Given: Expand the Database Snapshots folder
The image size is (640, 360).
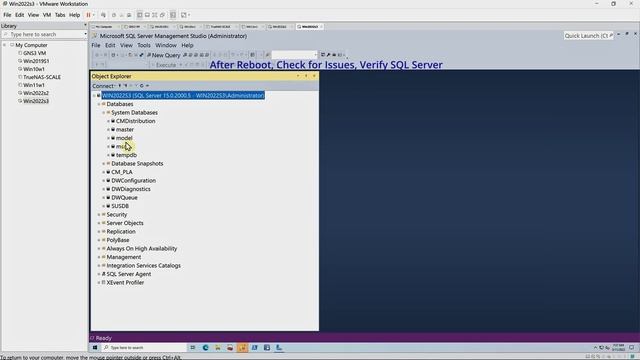Looking at the screenshot, I should (104, 164).
